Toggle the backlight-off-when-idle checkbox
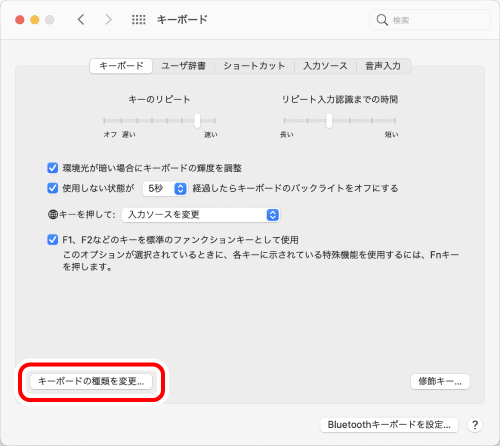 [x=53, y=188]
